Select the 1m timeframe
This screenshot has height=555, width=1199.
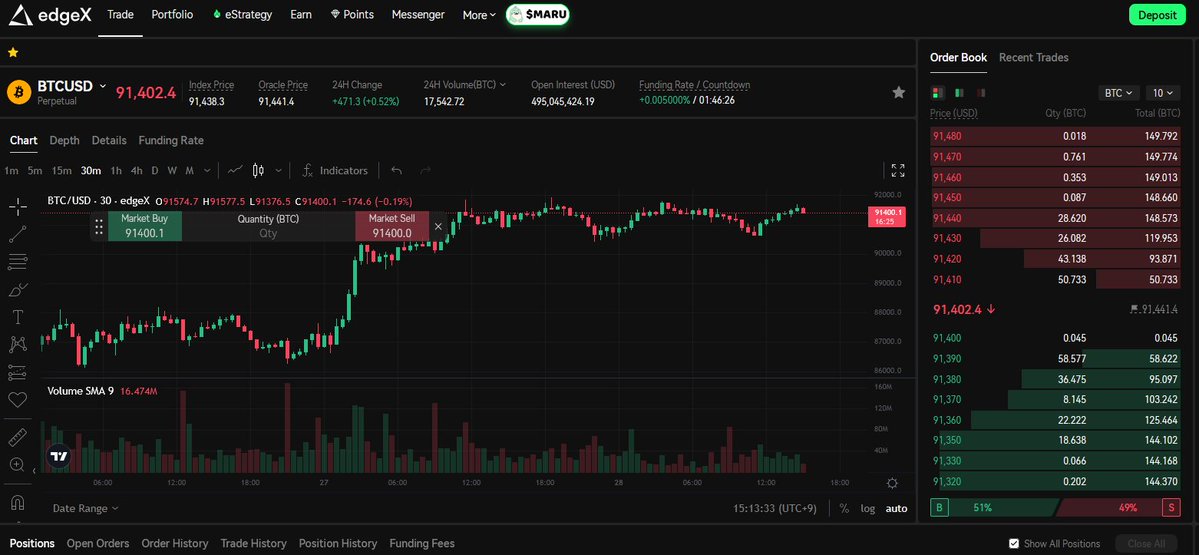[11, 170]
